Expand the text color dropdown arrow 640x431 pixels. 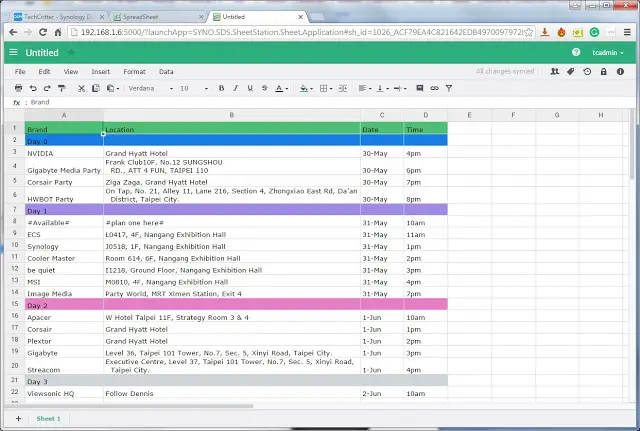pyautogui.click(x=287, y=89)
